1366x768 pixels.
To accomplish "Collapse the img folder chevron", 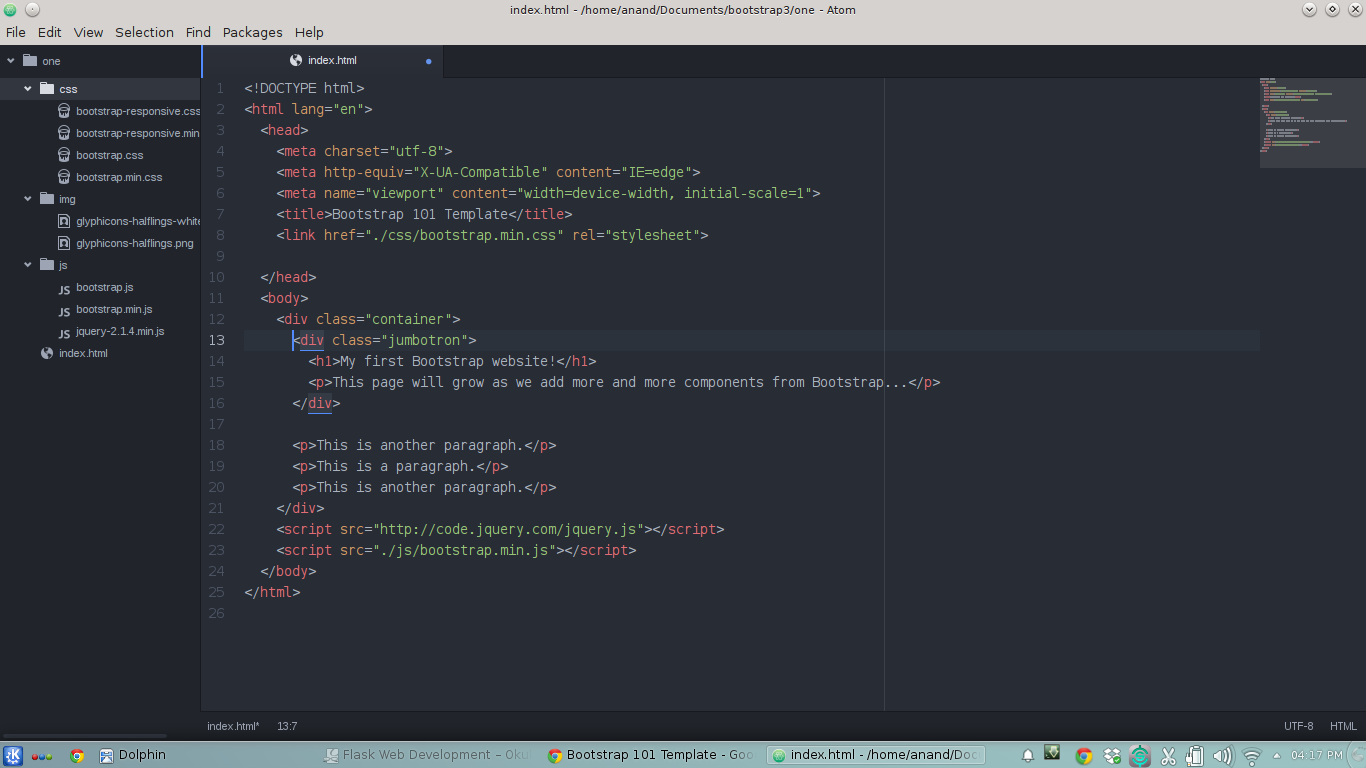I will [x=28, y=199].
